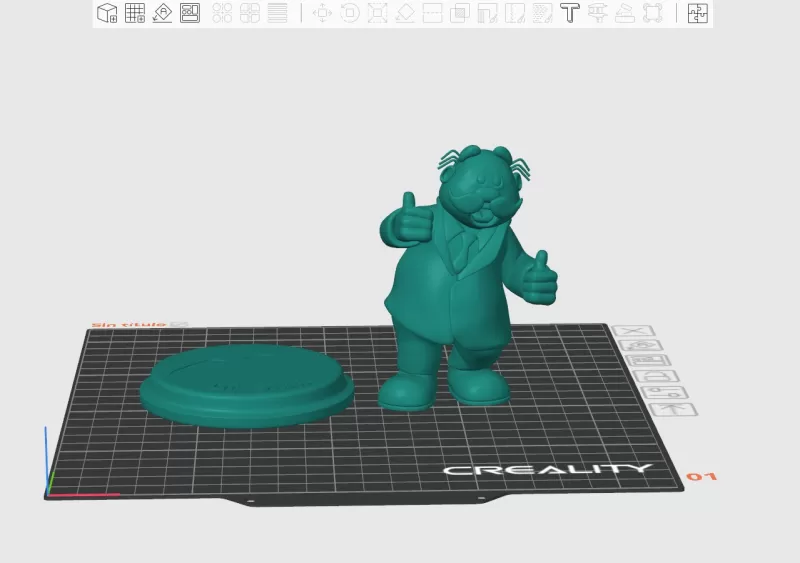Click the Split to parts icon
Viewport: 800px width, 563px height.
(249, 13)
